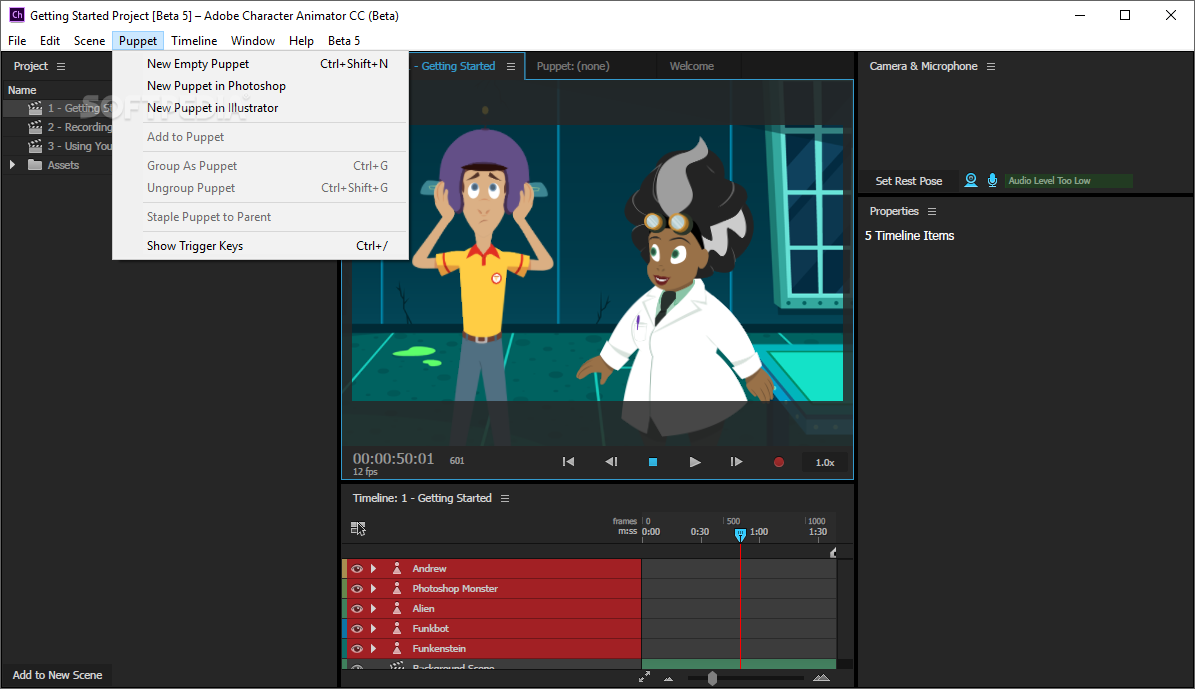Click the blue stop button
Viewport: 1195px width, 689px height.
pos(652,462)
